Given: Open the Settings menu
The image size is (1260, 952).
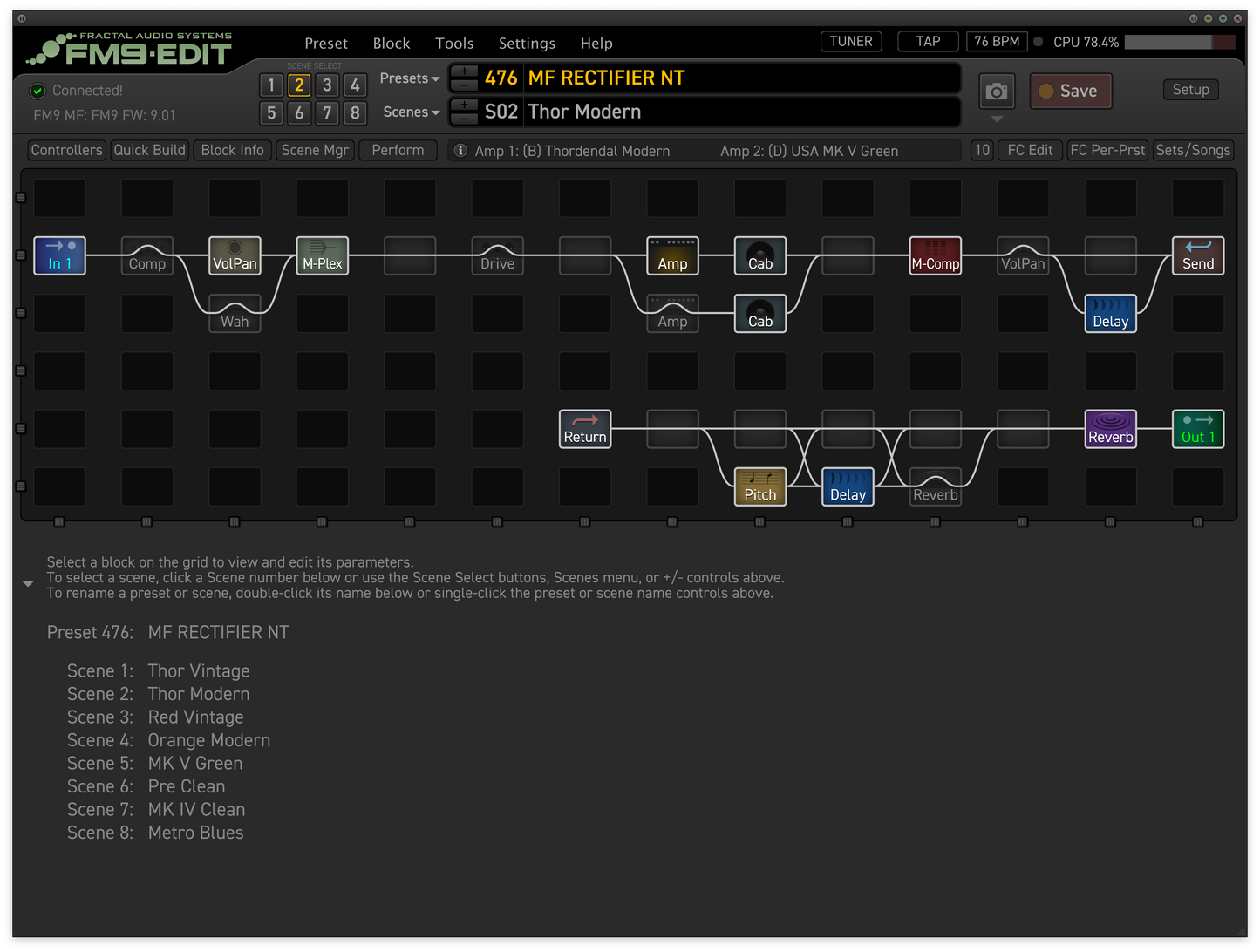Looking at the screenshot, I should tap(527, 44).
